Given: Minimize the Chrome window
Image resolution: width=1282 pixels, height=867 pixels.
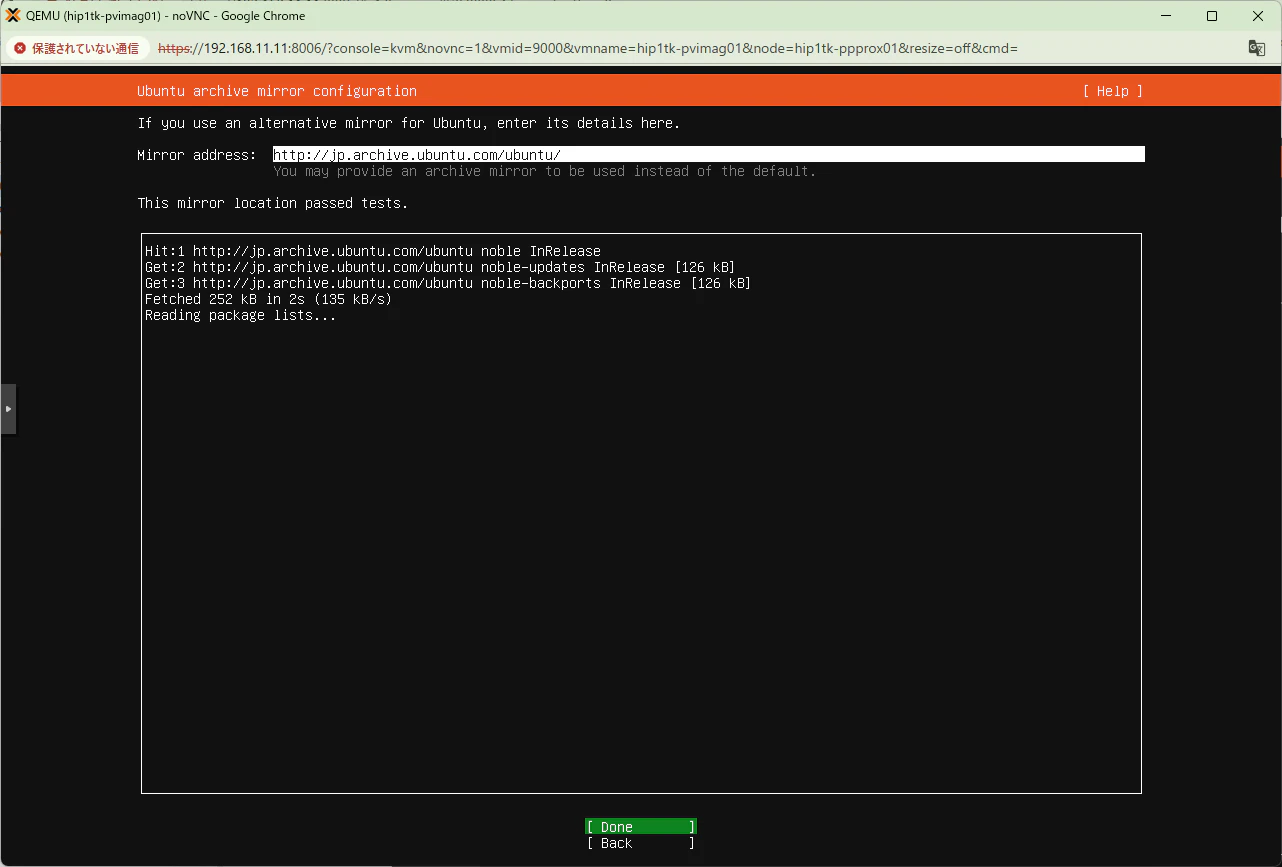Looking at the screenshot, I should [1166, 15].
